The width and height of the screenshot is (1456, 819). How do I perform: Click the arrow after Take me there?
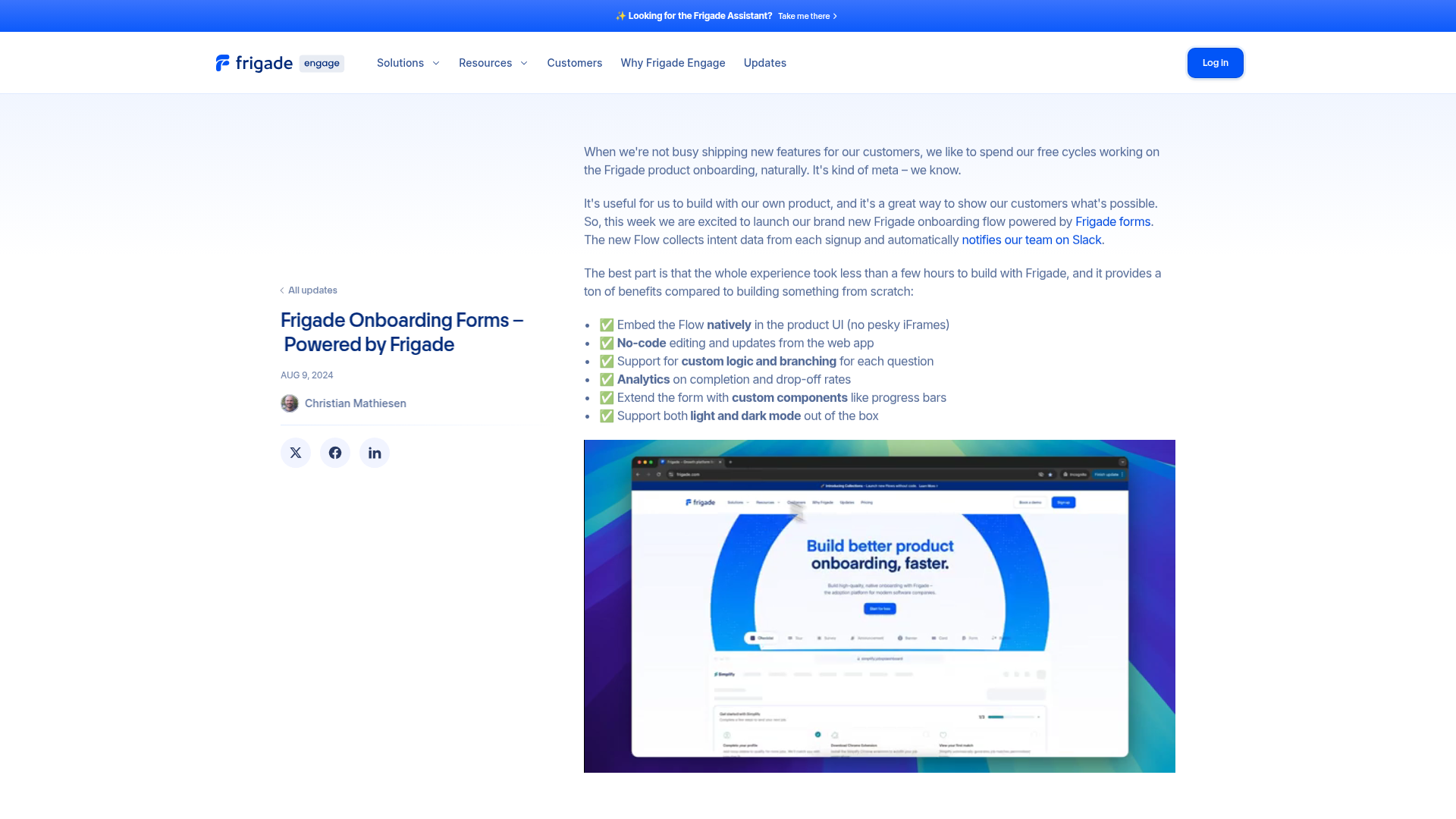tap(835, 16)
